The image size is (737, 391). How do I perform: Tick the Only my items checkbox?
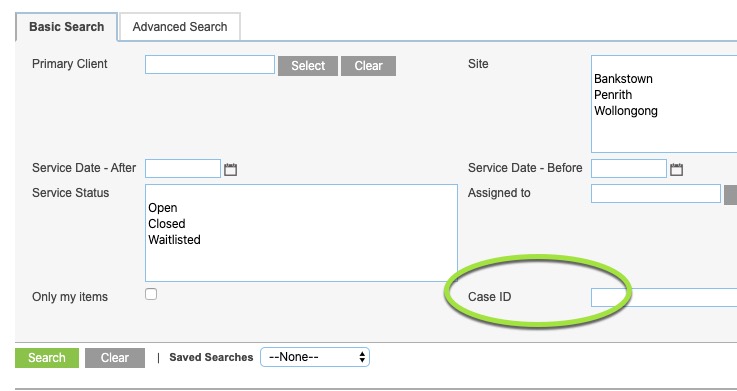pos(151,294)
